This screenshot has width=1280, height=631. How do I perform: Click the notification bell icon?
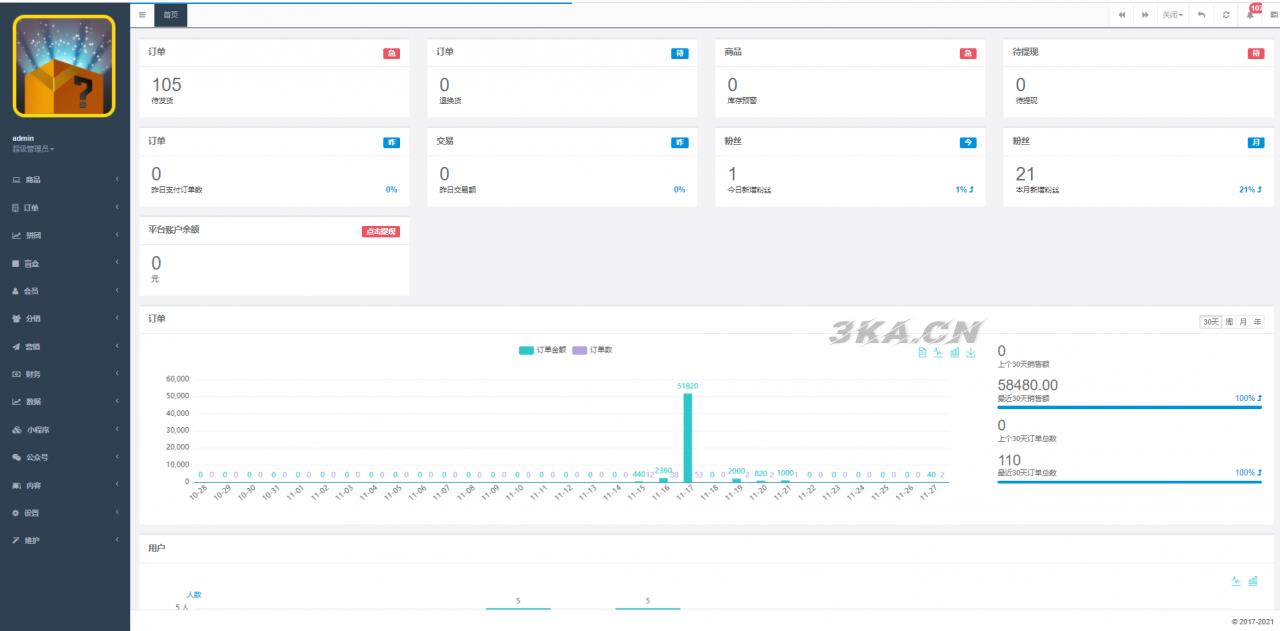1250,15
